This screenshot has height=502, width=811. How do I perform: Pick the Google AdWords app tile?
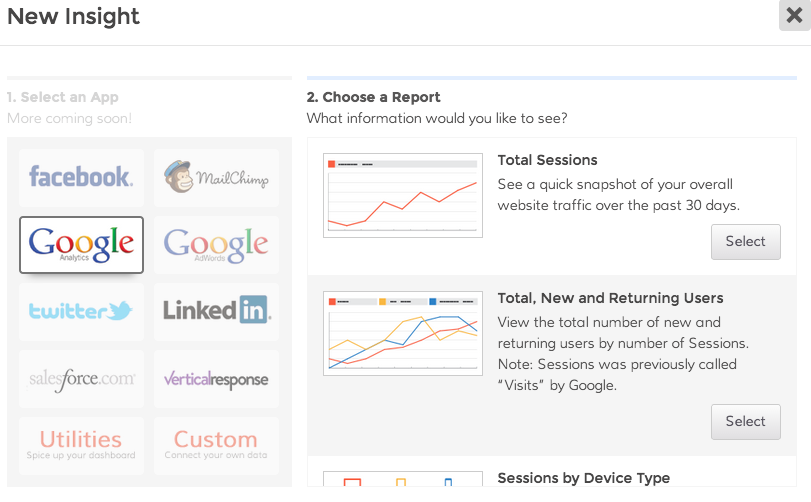click(216, 244)
